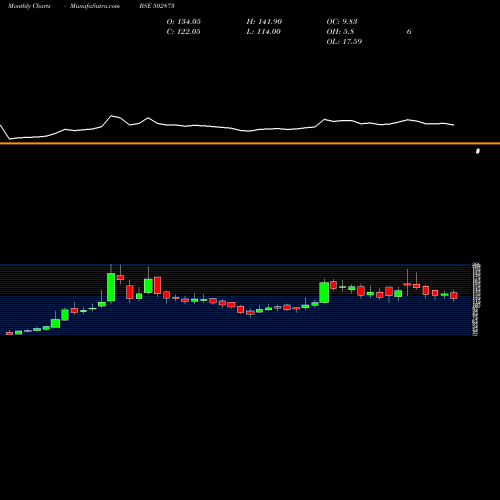The width and height of the screenshot is (500, 500).
Task: Click the tallest green candle near chart peak
Action: (x=111, y=287)
